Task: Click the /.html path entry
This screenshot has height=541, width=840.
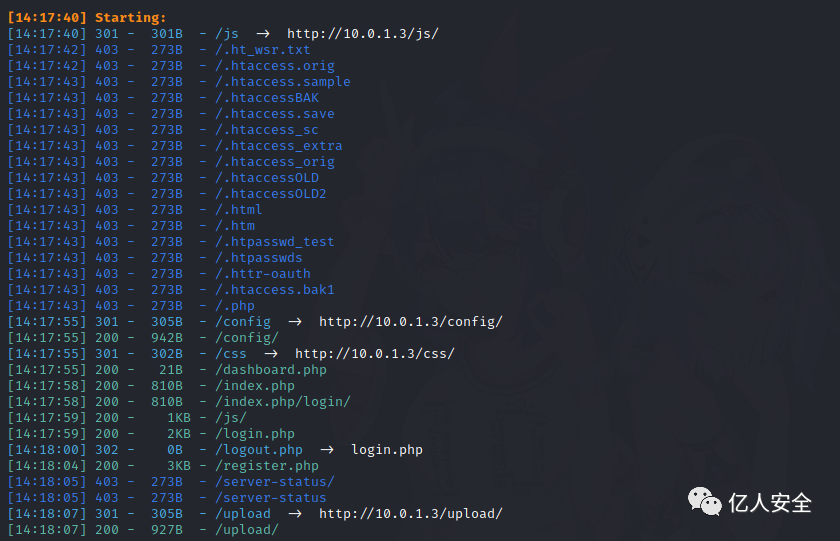Action: 238,210
